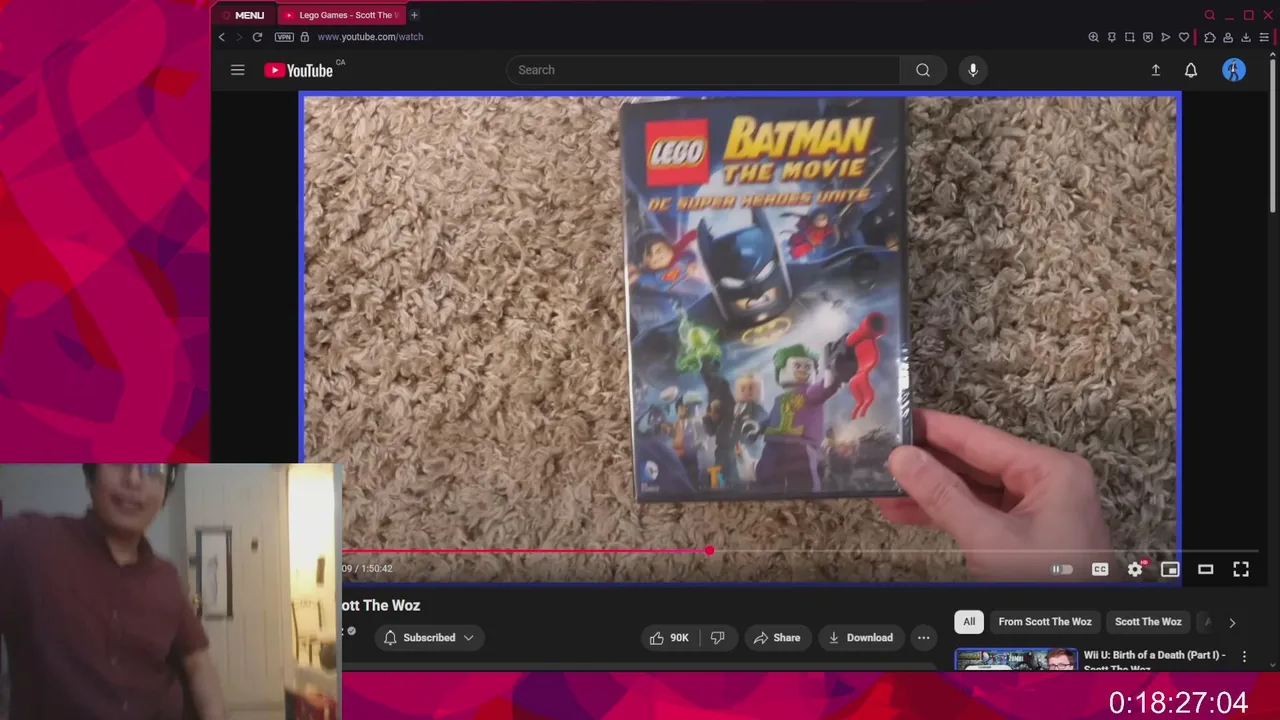
Task: Open the easy setup sliders icon
Action: (1264, 37)
